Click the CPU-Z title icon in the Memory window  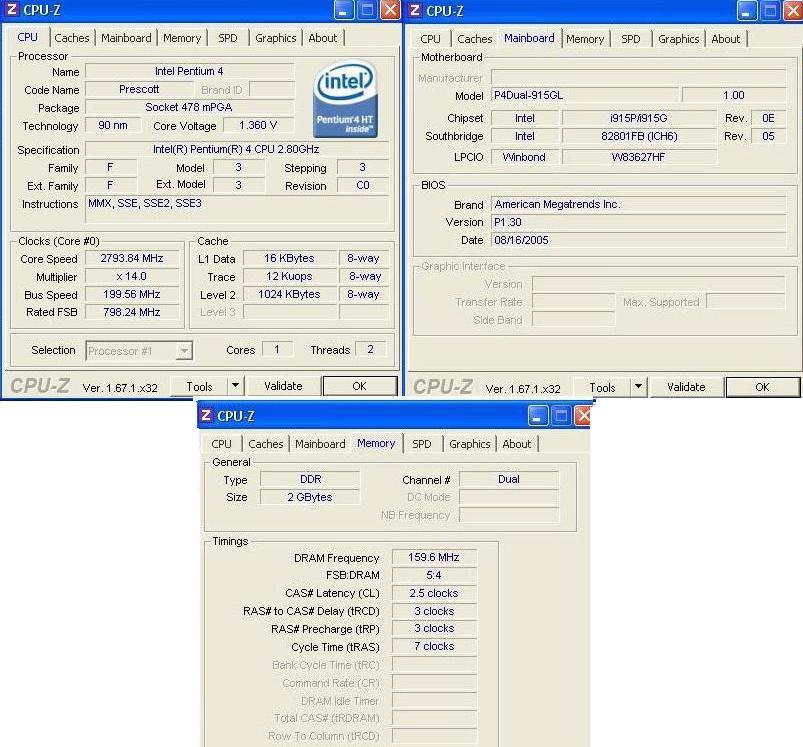click(x=206, y=415)
